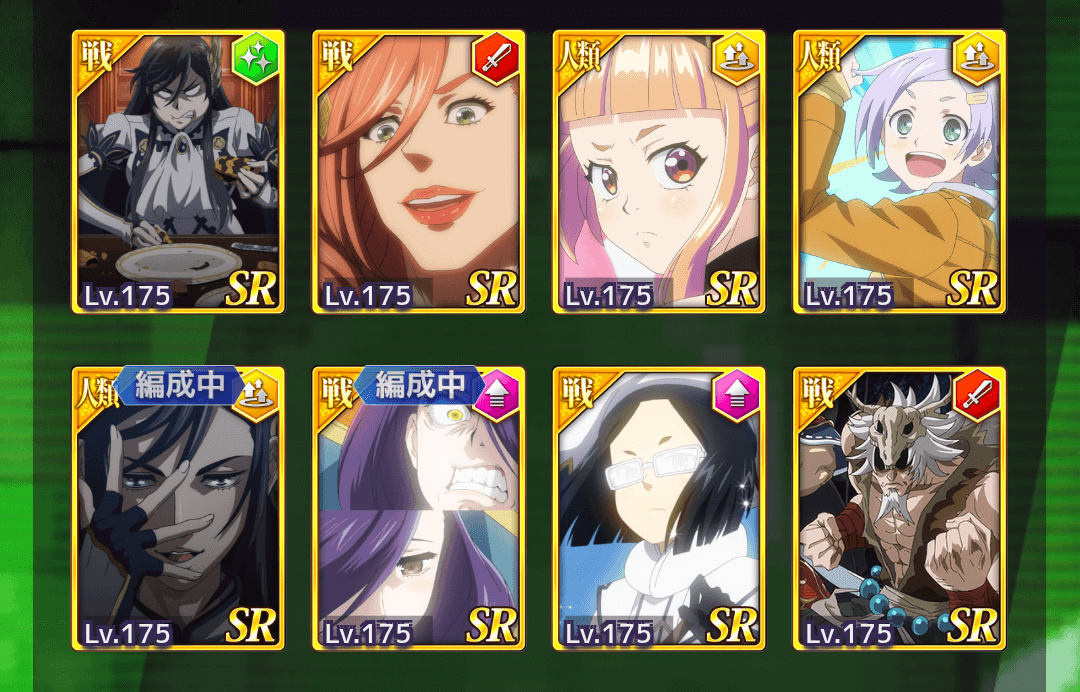The image size is (1080, 692).
Task: Select the dark-haired man eating at table card
Action: (178, 171)
